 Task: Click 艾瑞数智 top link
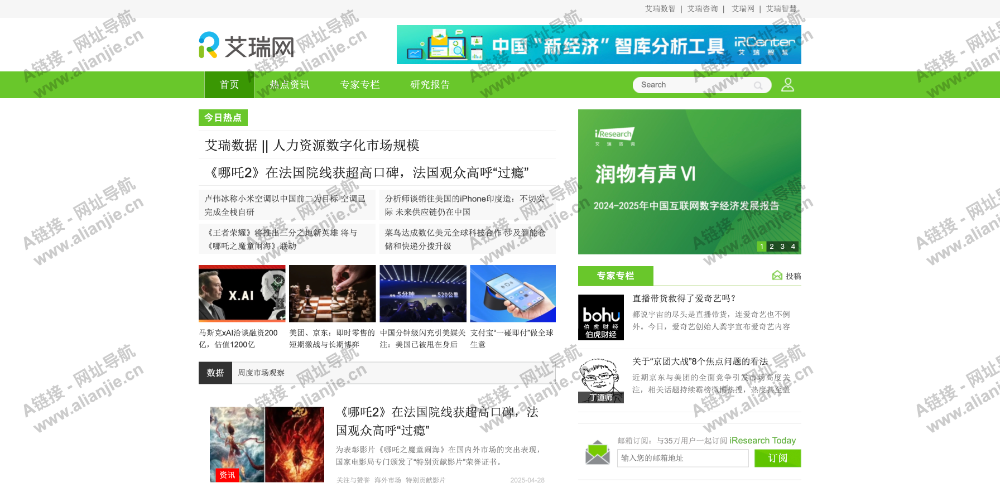[660, 9]
